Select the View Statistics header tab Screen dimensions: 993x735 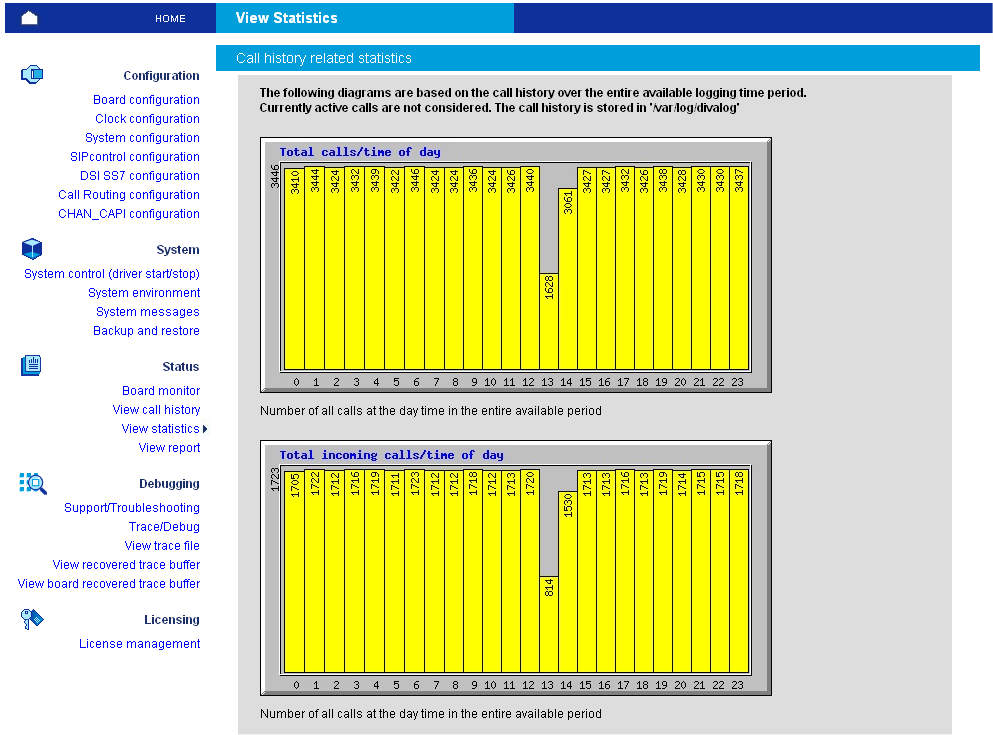[287, 18]
